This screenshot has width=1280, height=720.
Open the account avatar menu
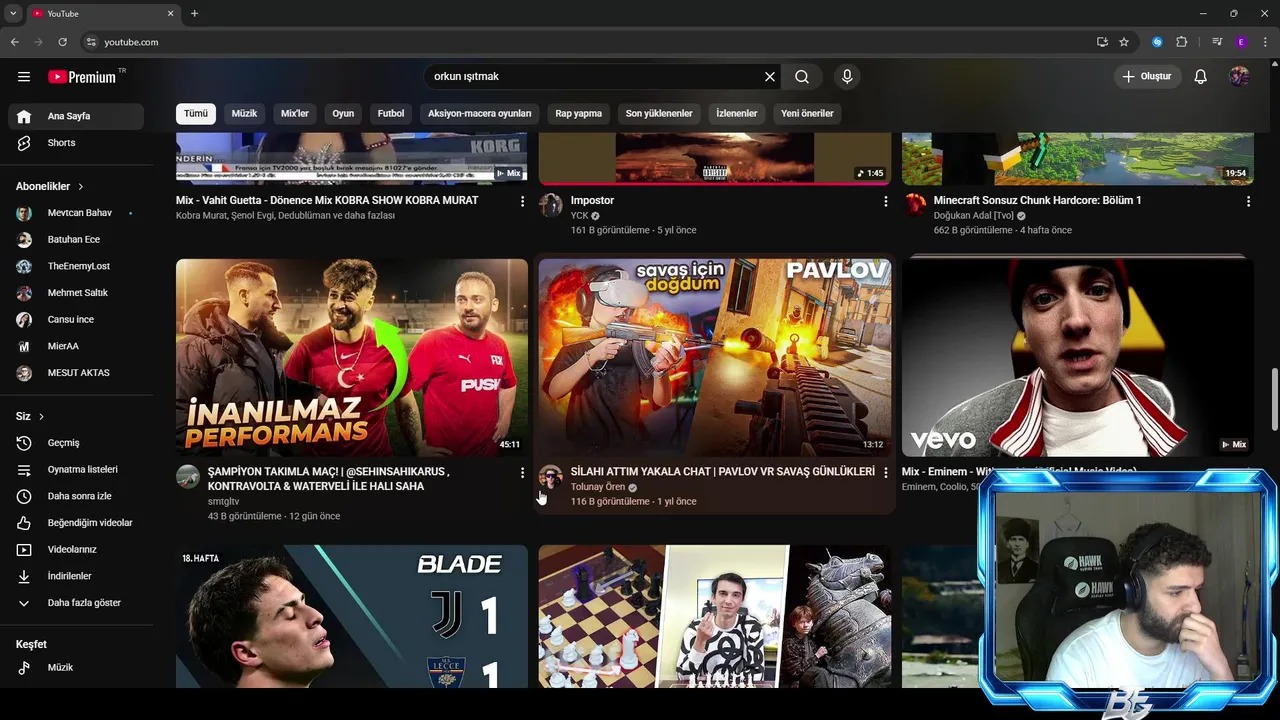tap(1239, 76)
